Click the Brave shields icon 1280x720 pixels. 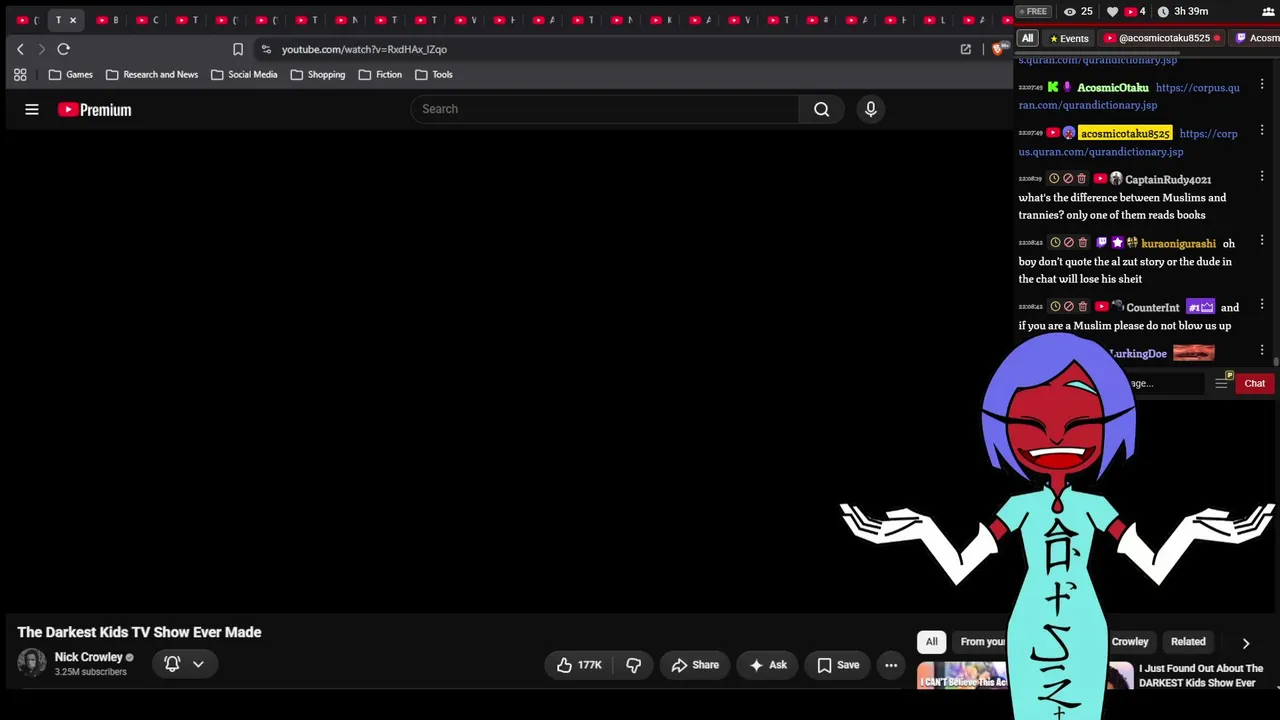[998, 49]
